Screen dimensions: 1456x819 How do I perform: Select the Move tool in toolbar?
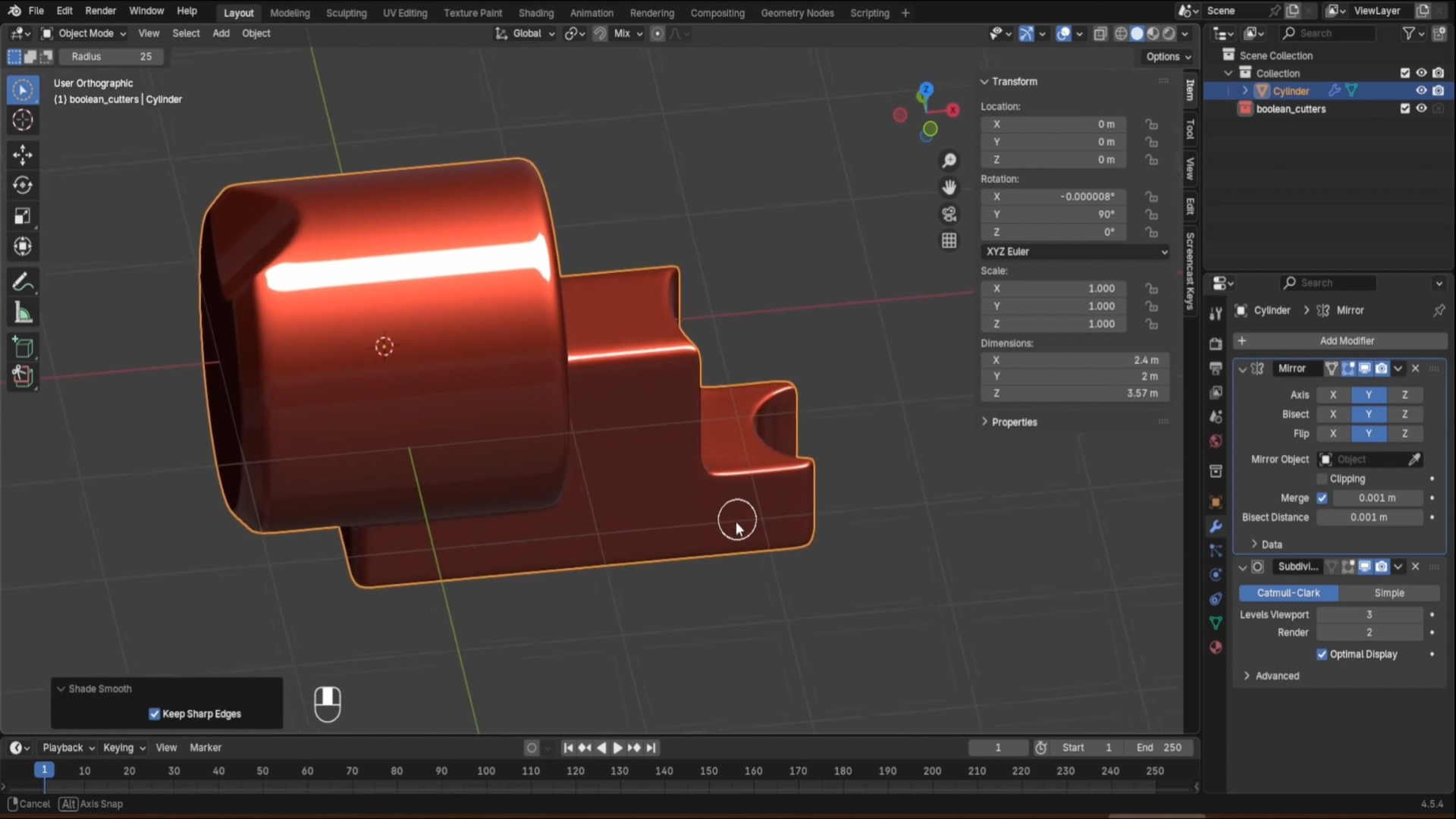click(x=22, y=155)
